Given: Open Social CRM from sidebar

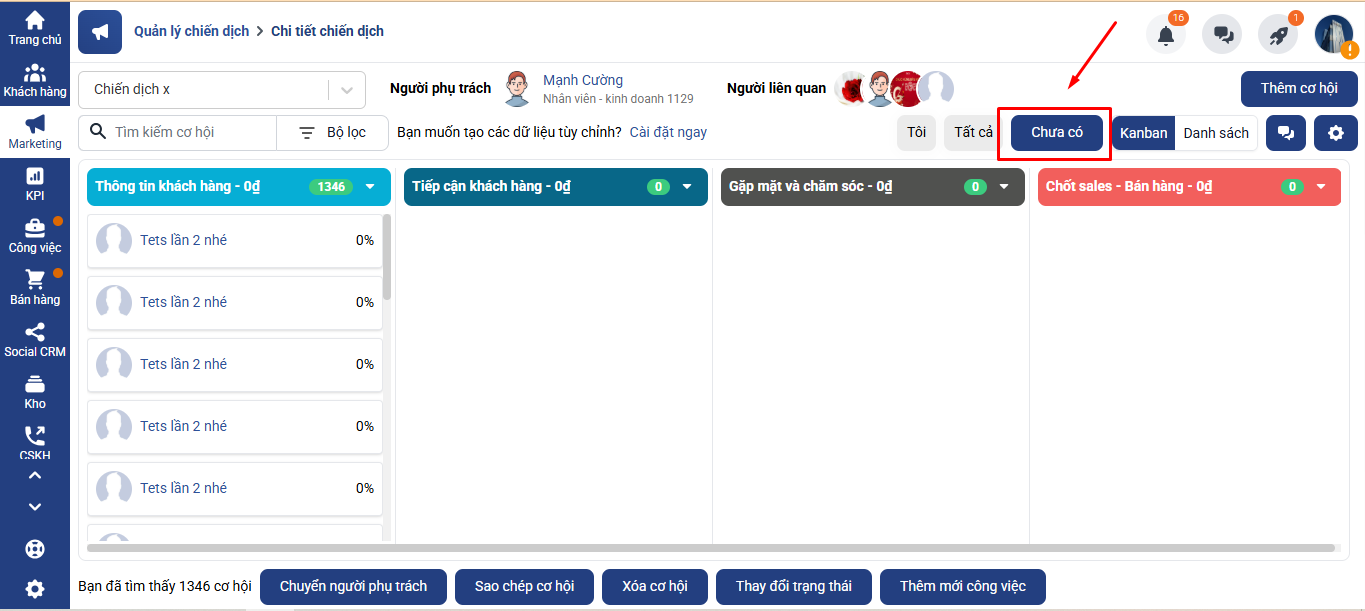Looking at the screenshot, I should 35,339.
